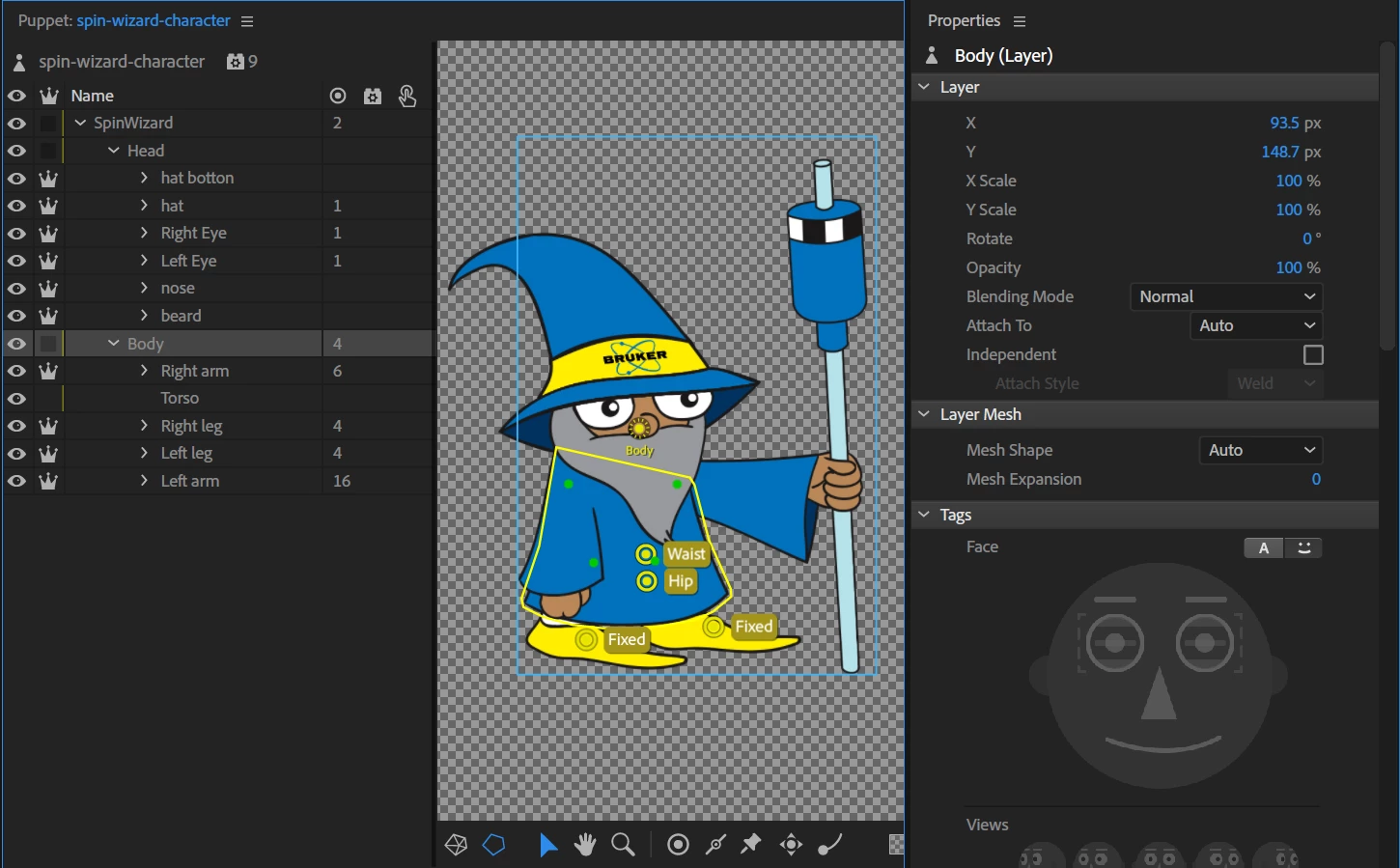Select the Dragger tool
Screen dimensions: 1400x868
[791, 845]
